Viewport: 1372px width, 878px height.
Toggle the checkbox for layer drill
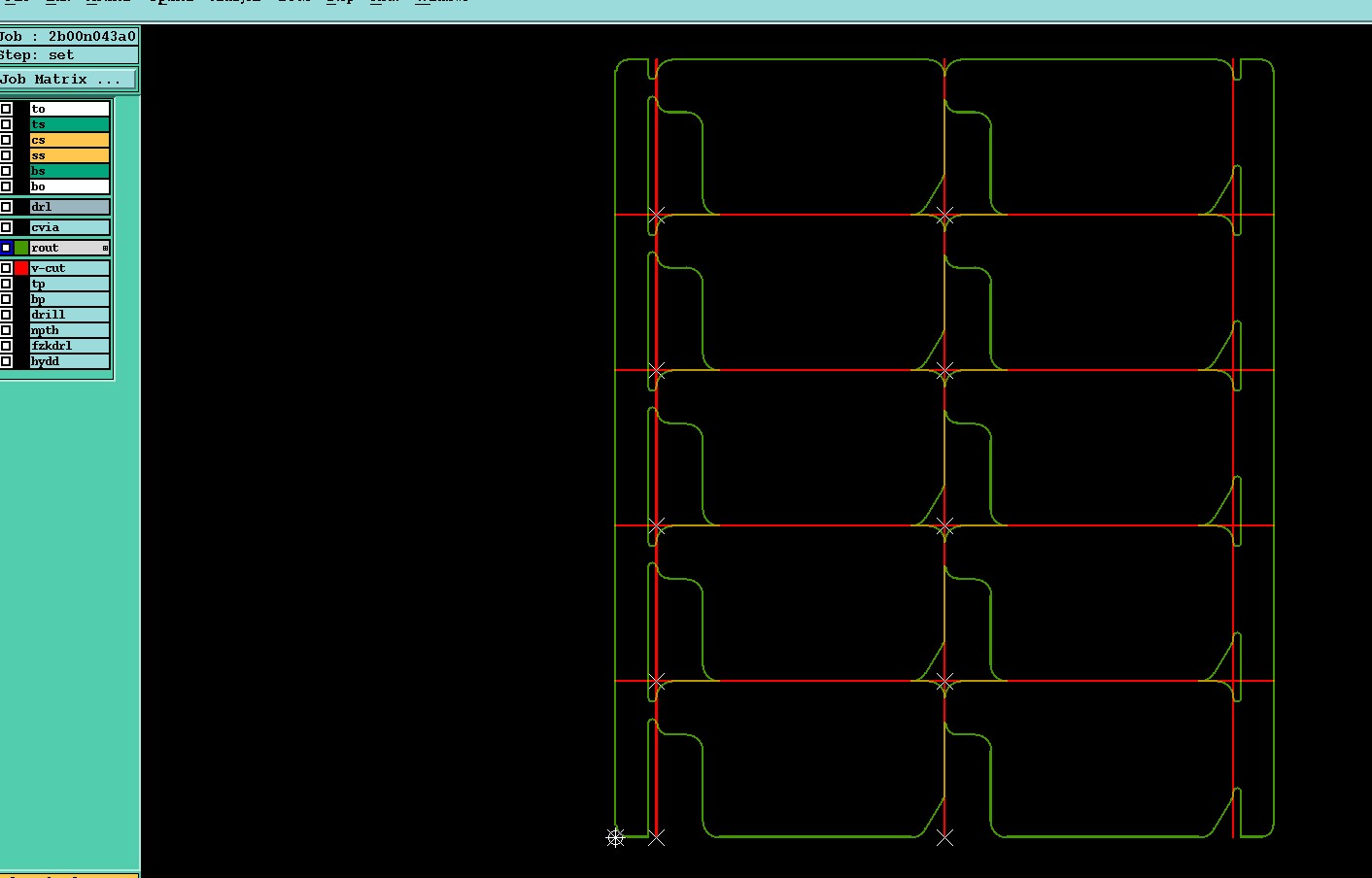click(6, 315)
